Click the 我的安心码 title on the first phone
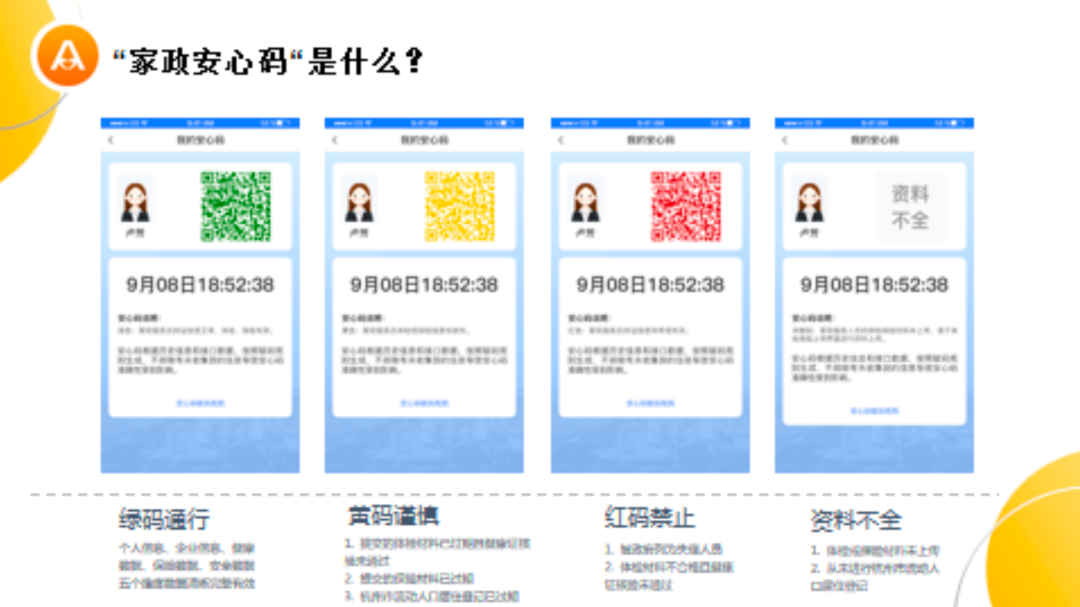1080x607 pixels. (200, 137)
